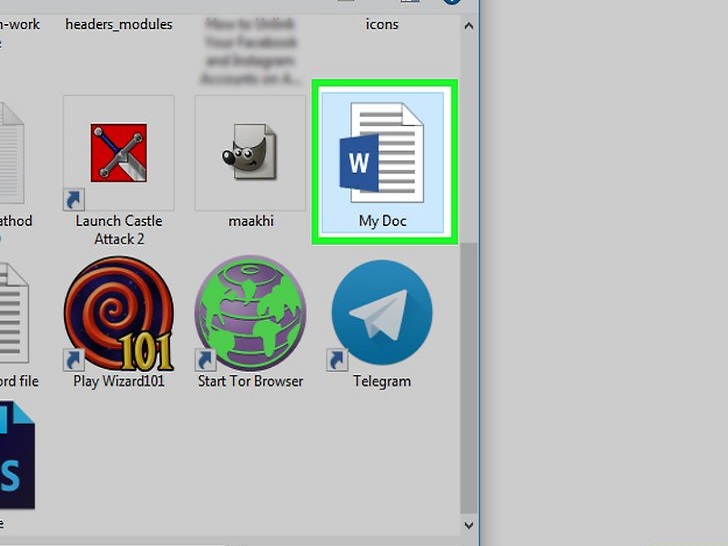
Task: Launch the Start Tor Browser globe icon
Action: click(250, 312)
